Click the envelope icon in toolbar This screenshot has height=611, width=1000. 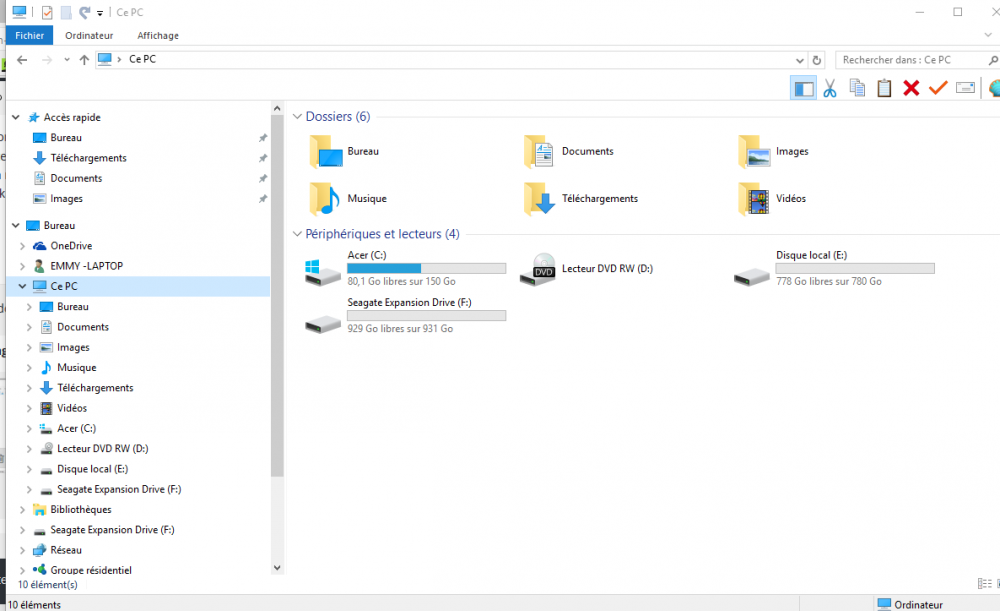pyautogui.click(x=965, y=88)
